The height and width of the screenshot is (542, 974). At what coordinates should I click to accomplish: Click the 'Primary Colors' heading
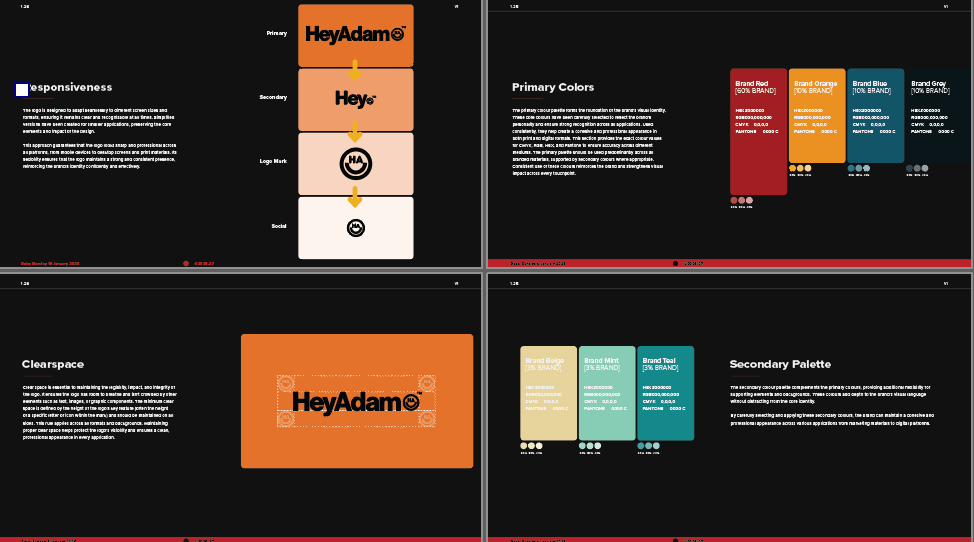[x=553, y=88]
